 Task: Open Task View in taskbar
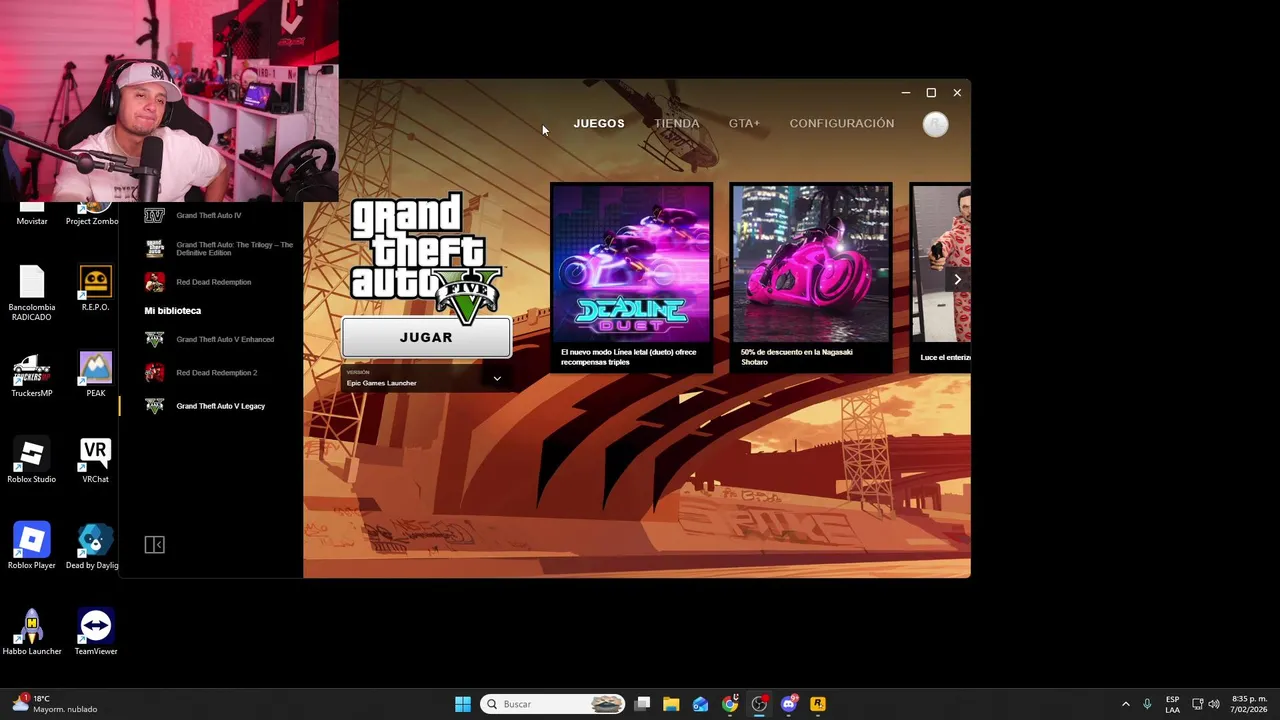(x=643, y=704)
